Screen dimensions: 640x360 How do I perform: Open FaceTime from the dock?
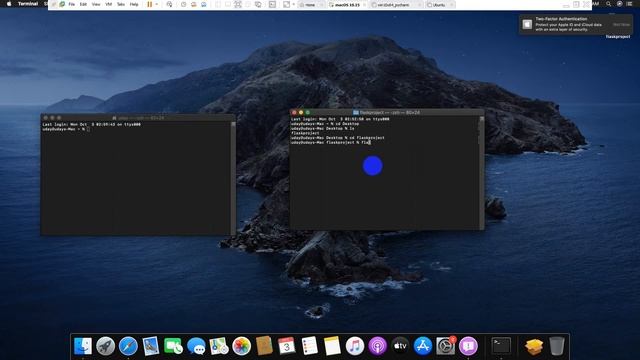[x=173, y=346]
